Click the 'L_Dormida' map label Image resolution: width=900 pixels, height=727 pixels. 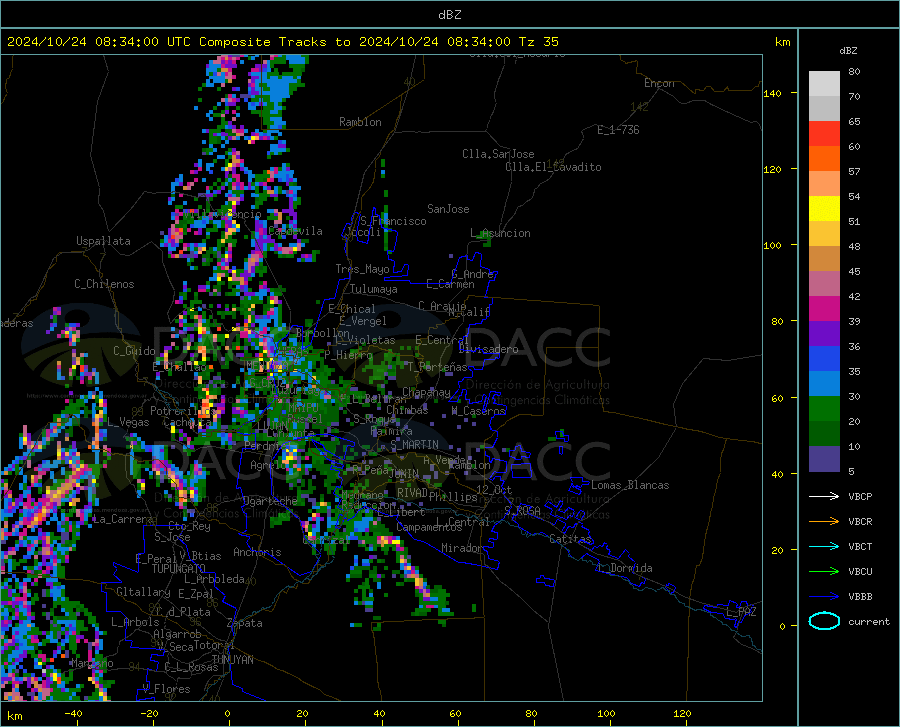point(624,568)
